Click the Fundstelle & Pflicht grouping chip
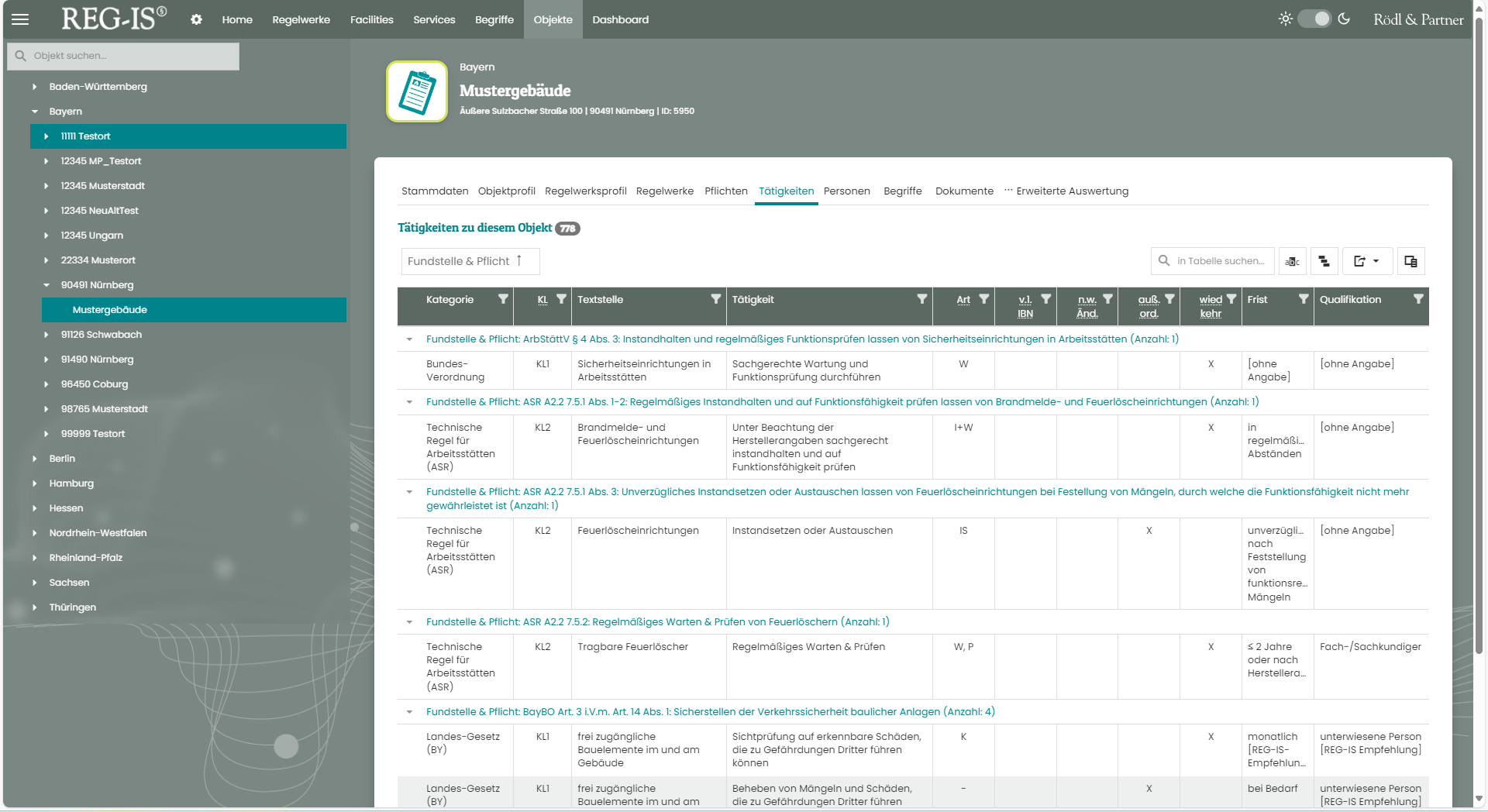 [x=469, y=261]
